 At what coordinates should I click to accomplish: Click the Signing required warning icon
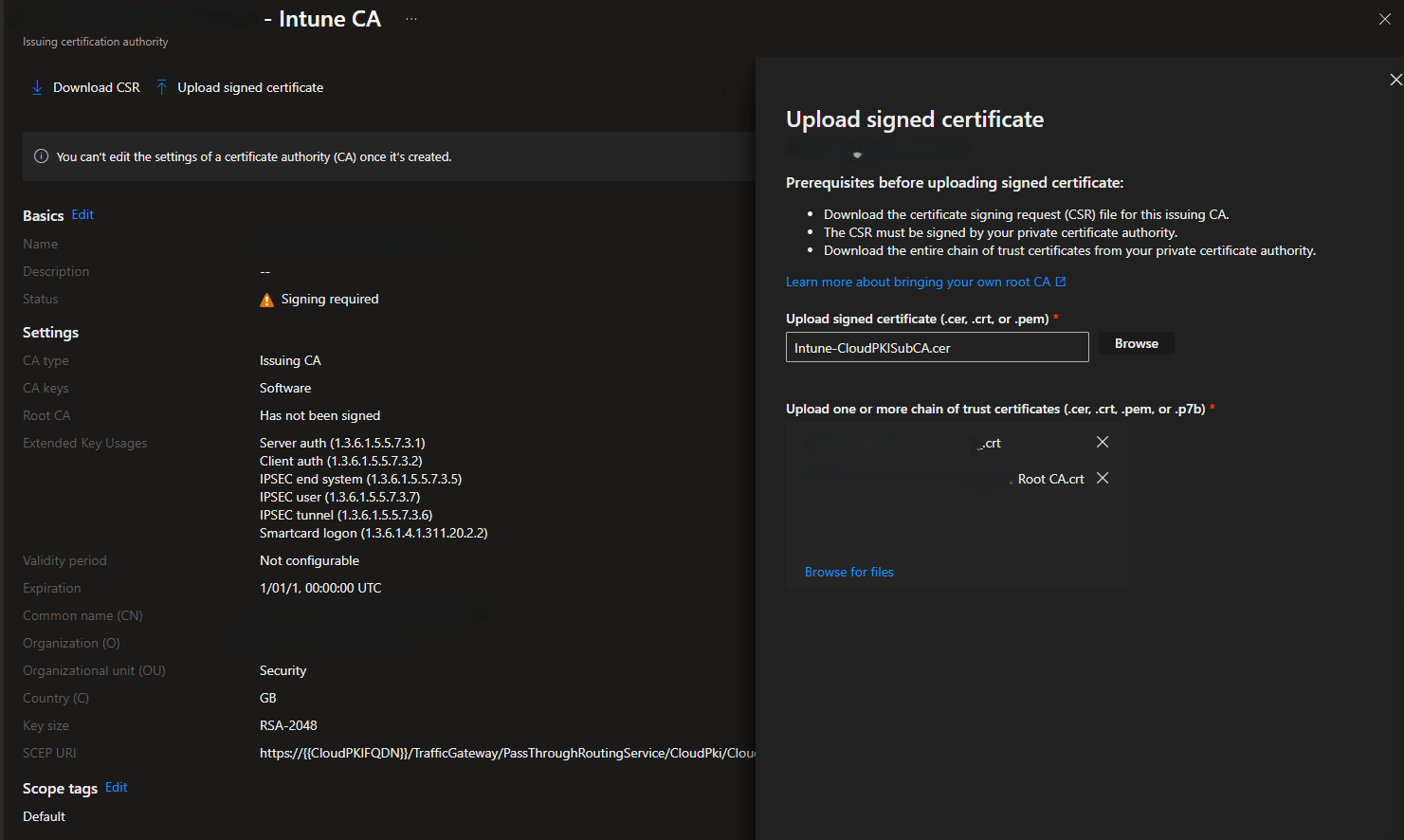[267, 300]
